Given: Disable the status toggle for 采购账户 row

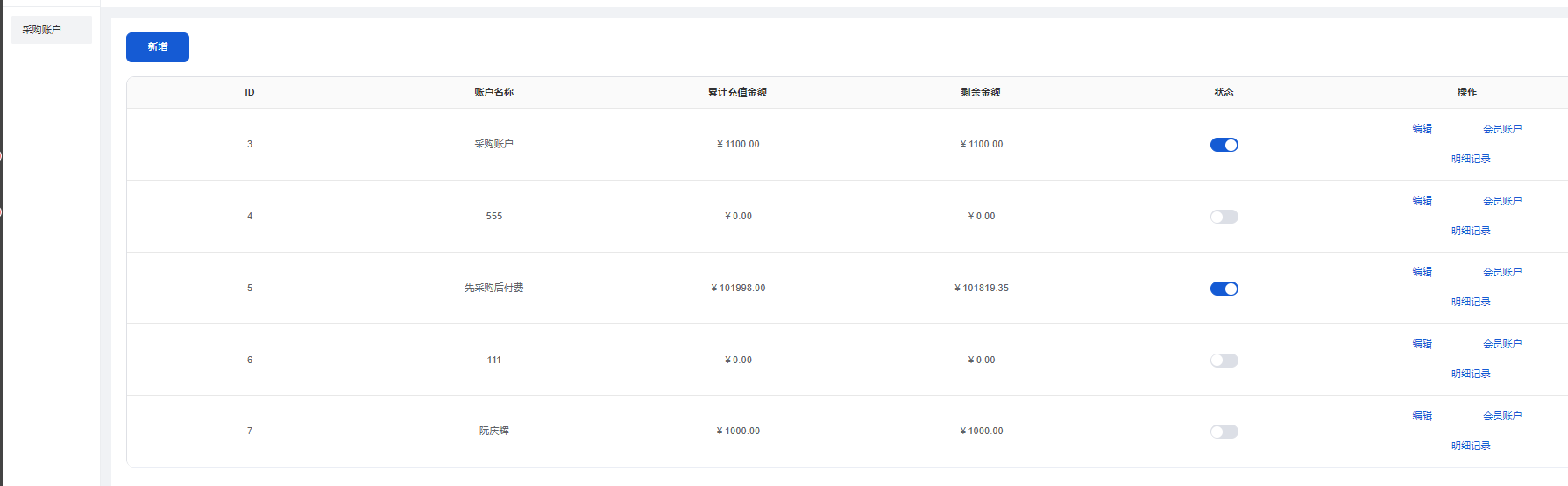Looking at the screenshot, I should click(1224, 145).
